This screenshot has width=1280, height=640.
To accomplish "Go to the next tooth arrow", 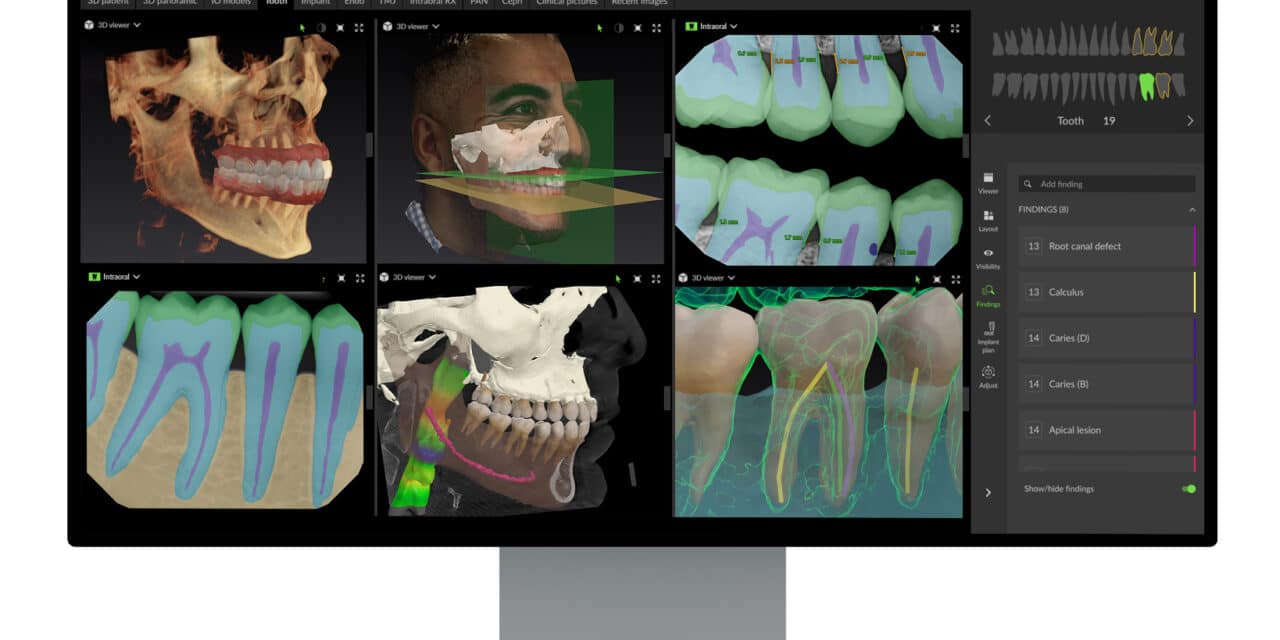I will [x=1190, y=121].
